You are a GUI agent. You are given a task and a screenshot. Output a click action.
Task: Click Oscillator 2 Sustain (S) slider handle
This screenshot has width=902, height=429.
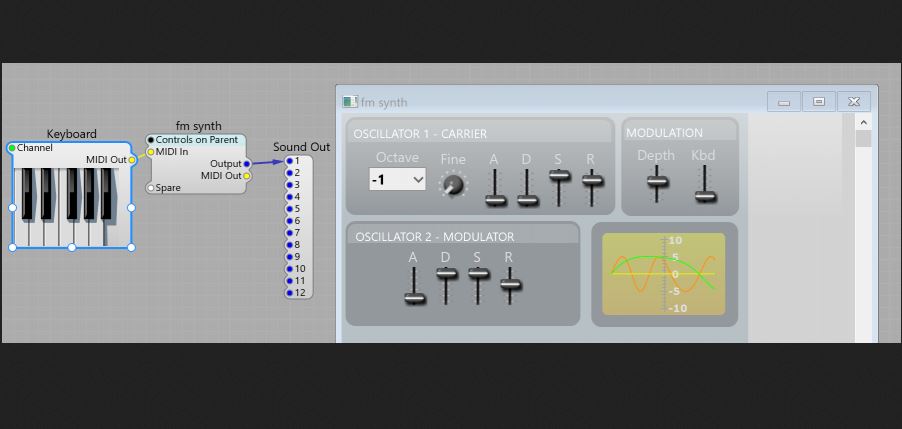click(478, 274)
